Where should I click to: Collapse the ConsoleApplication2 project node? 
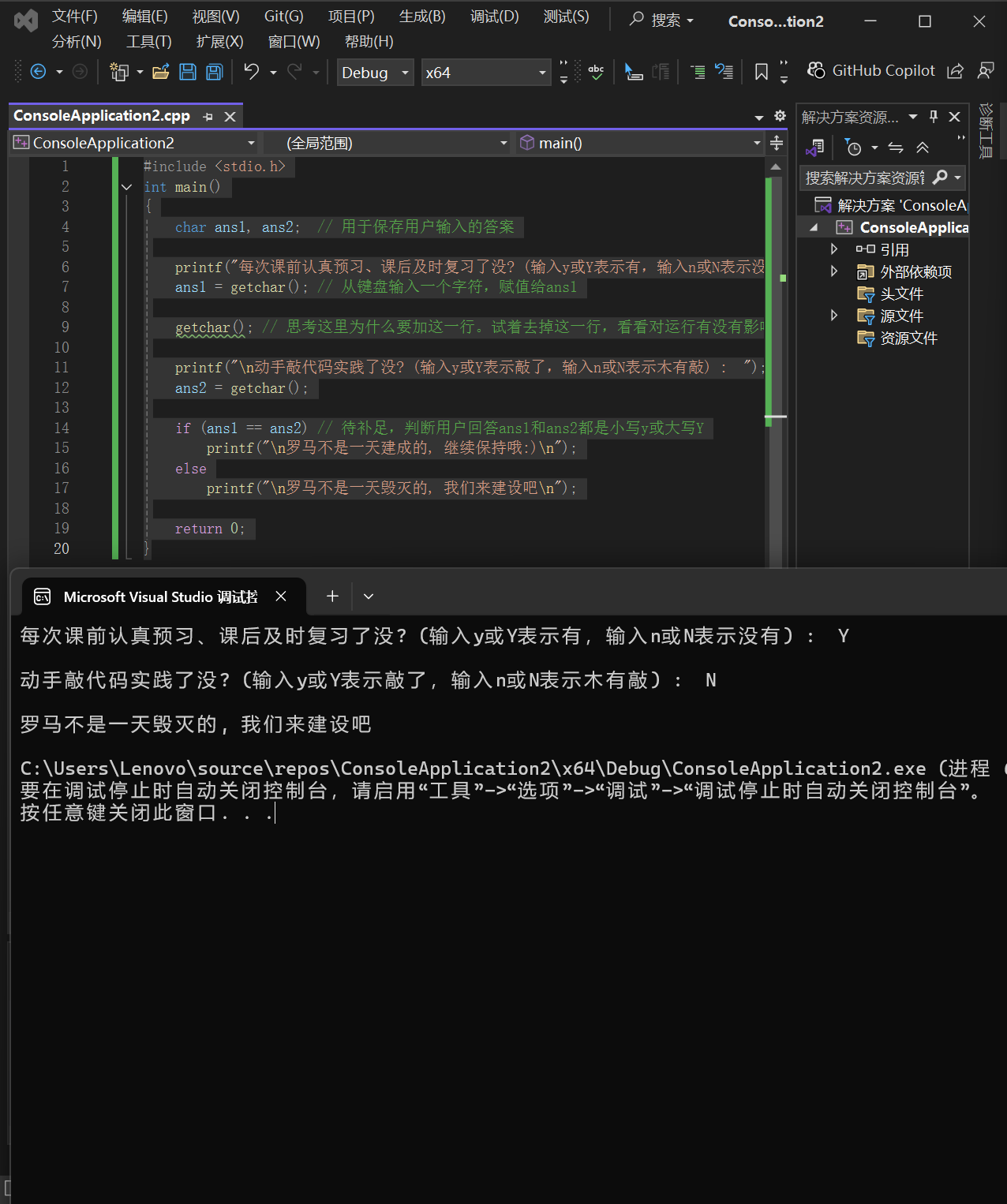coord(814,227)
